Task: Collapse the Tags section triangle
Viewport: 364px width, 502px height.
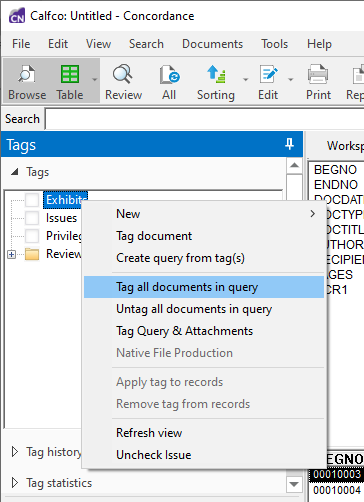Action: pyautogui.click(x=15, y=172)
